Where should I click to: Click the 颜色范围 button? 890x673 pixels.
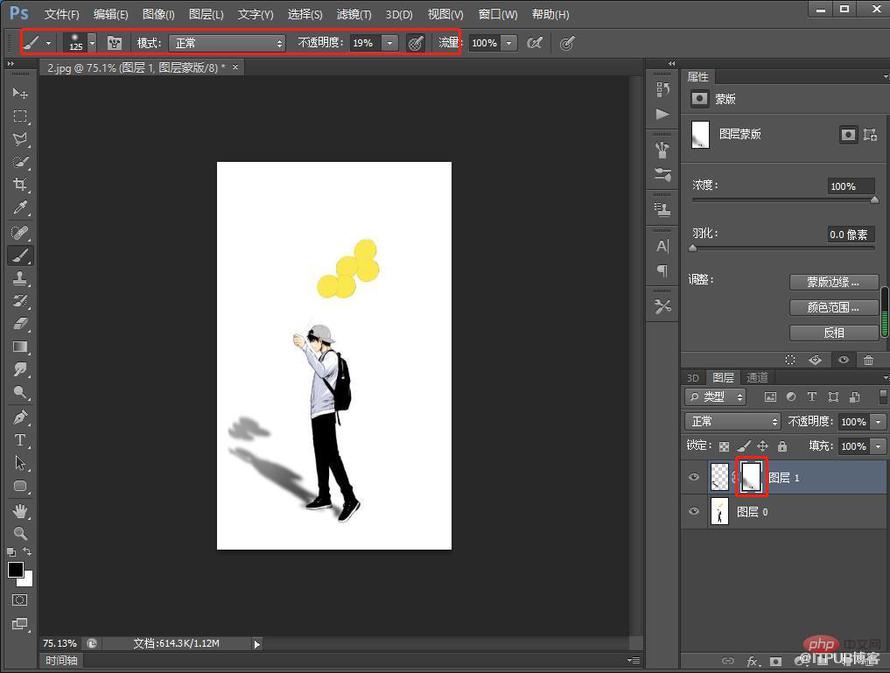click(x=833, y=308)
